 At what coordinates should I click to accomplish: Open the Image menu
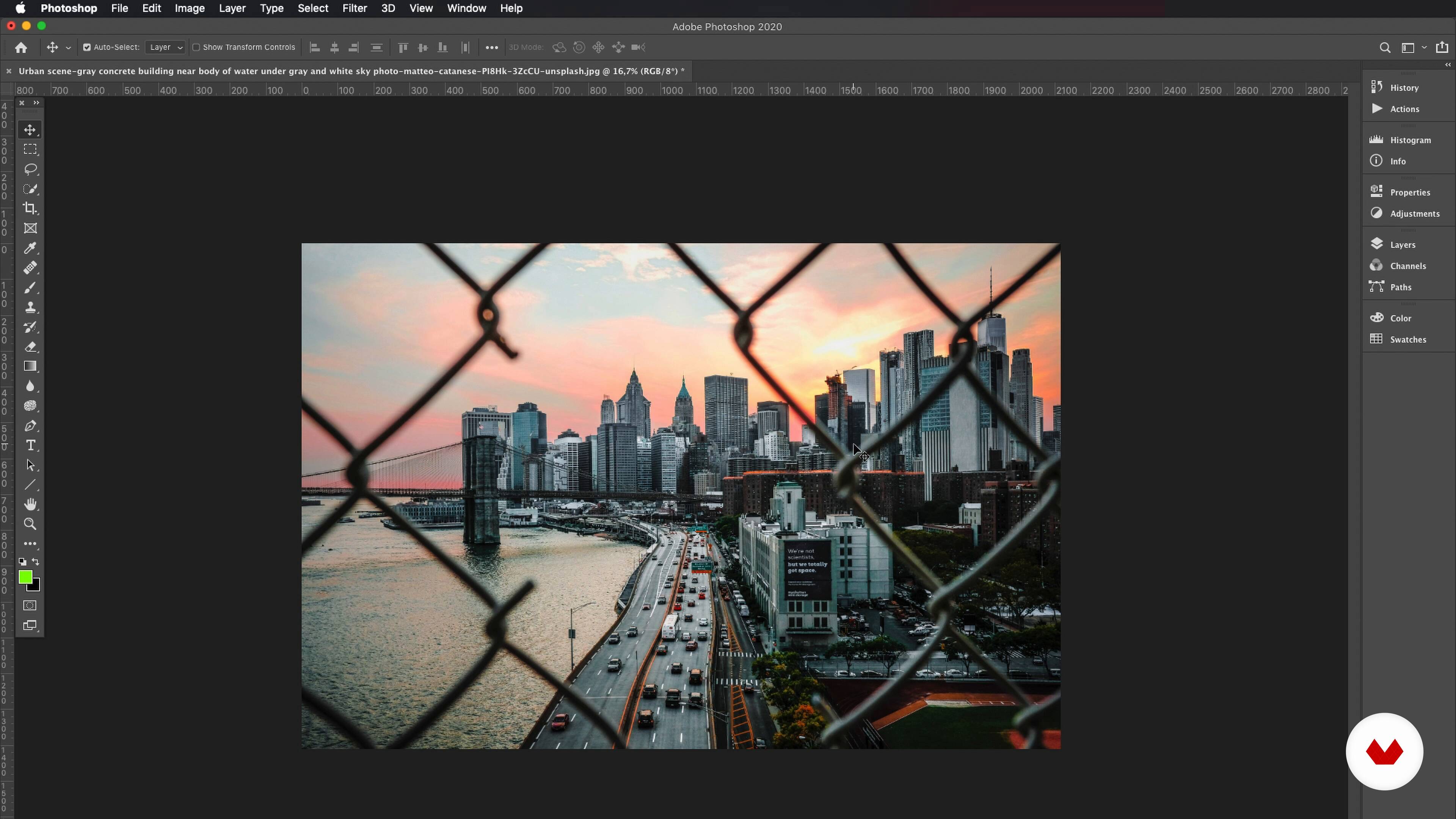(189, 8)
